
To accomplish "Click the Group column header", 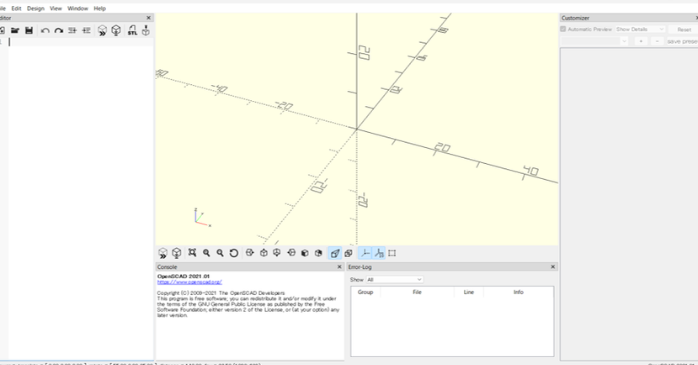I will pos(365,292).
